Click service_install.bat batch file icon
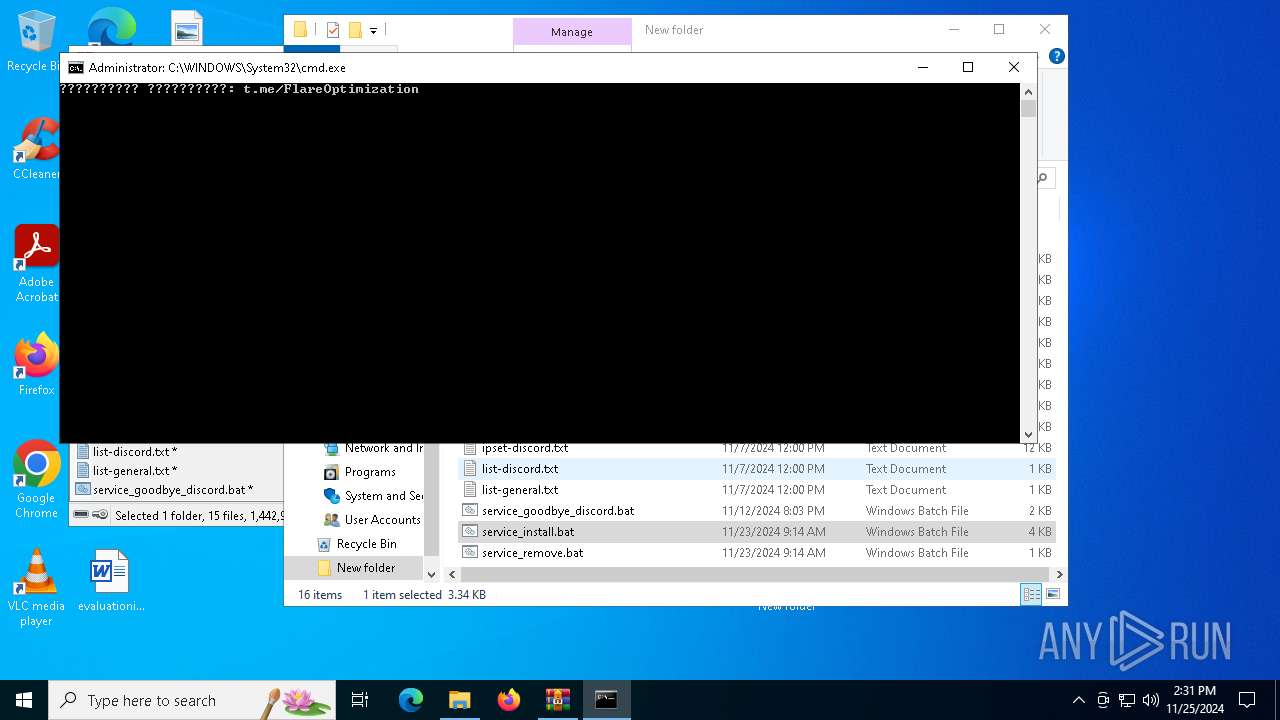The image size is (1280, 720). 470,532
